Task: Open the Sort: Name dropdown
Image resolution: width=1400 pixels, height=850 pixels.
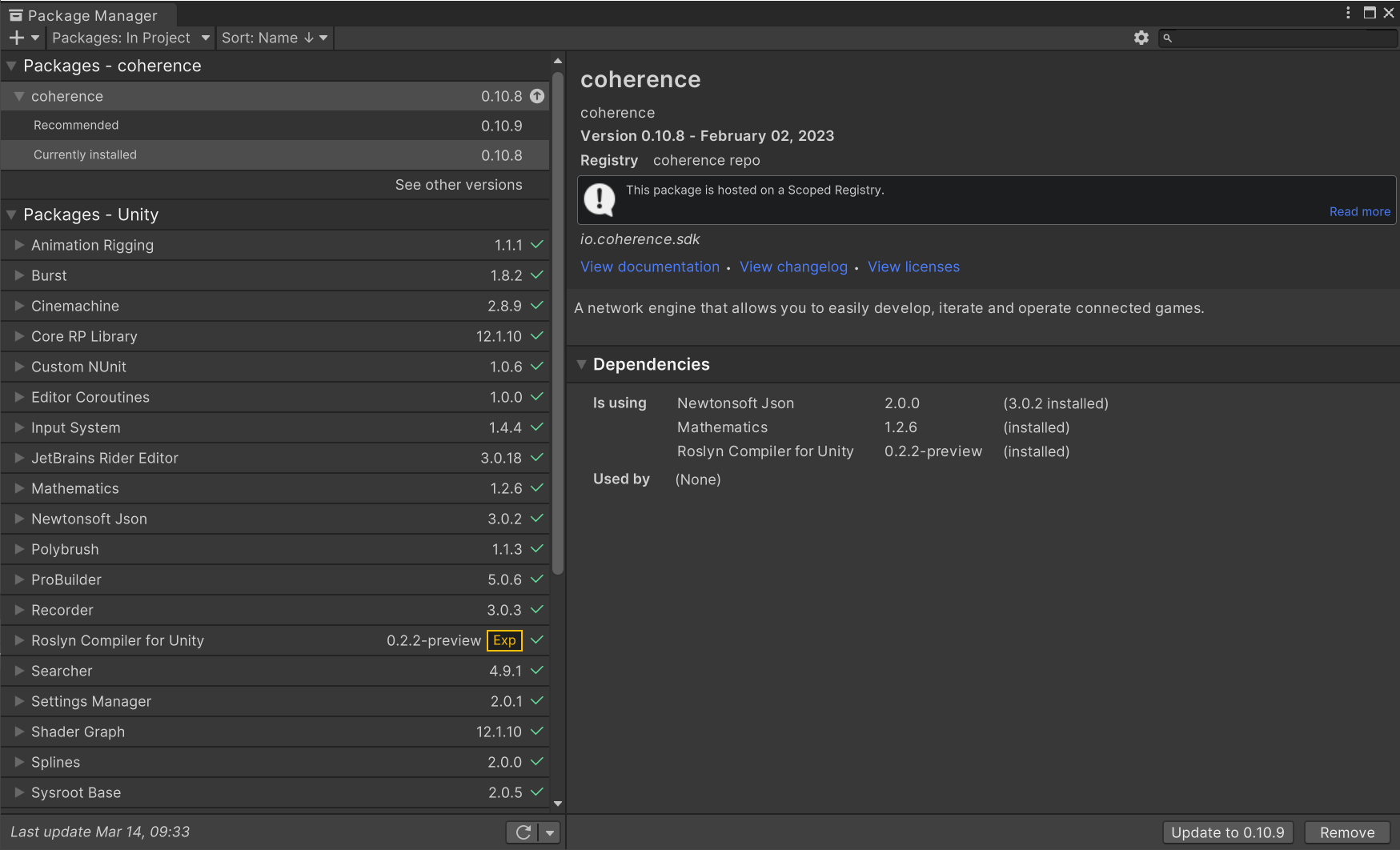Action: (275, 38)
